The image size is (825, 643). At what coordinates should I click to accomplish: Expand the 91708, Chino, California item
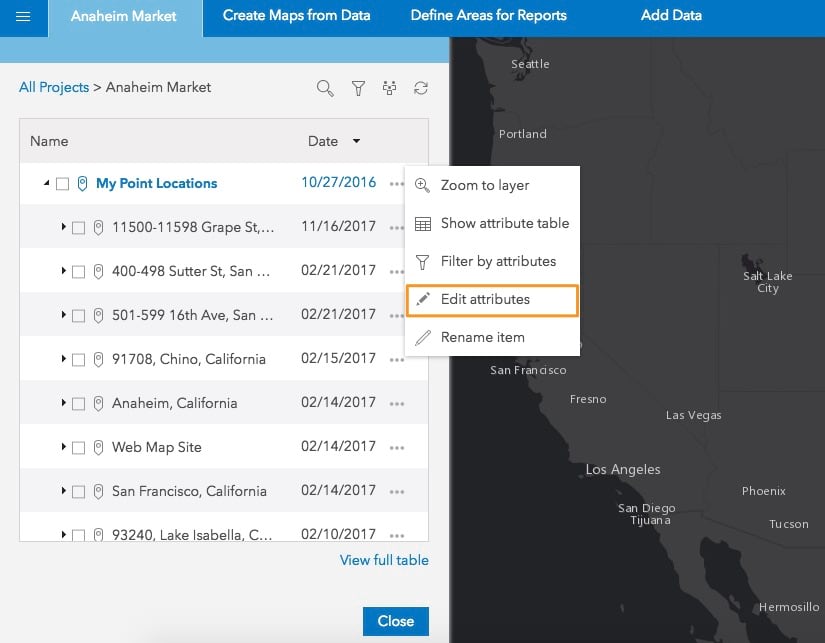click(64, 359)
